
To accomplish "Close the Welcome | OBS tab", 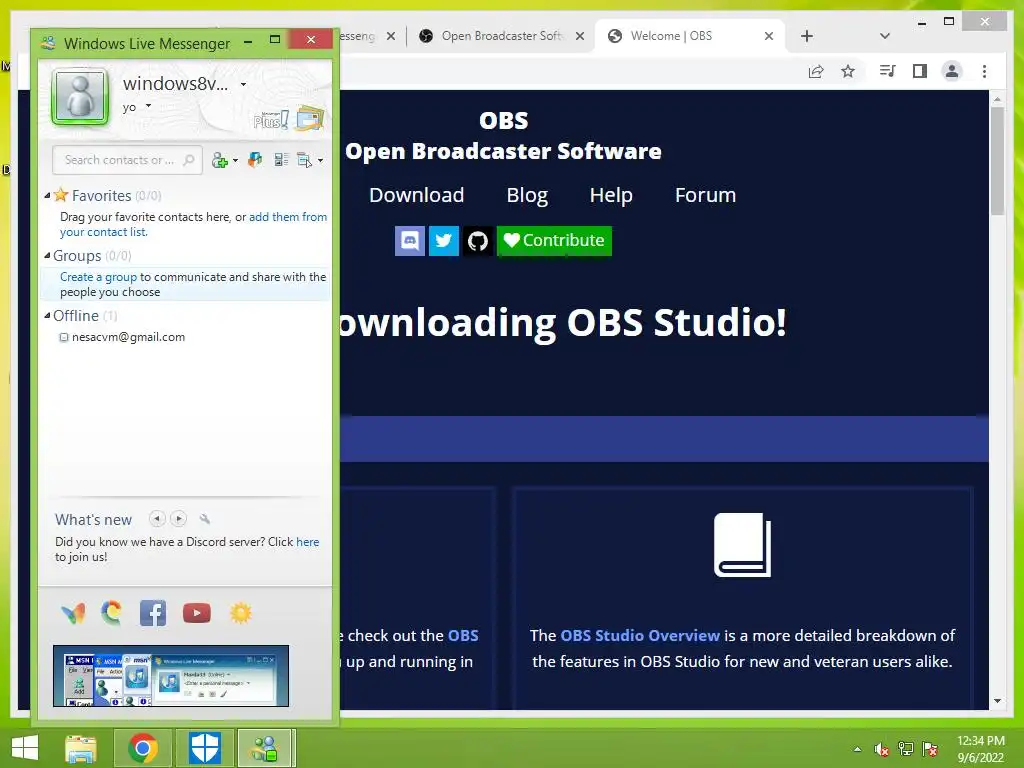I will point(769,36).
